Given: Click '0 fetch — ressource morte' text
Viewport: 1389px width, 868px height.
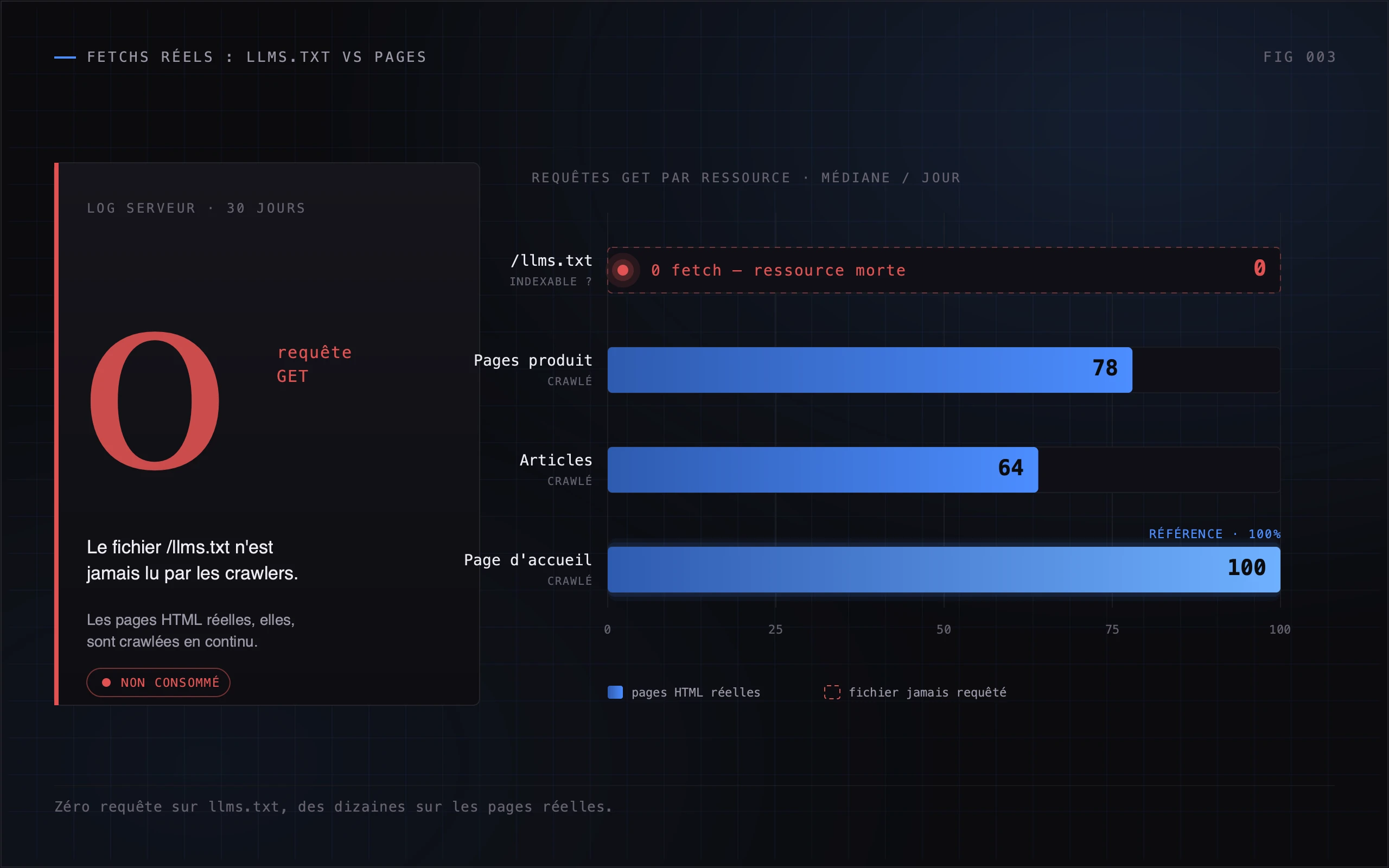Looking at the screenshot, I should coord(778,270).
